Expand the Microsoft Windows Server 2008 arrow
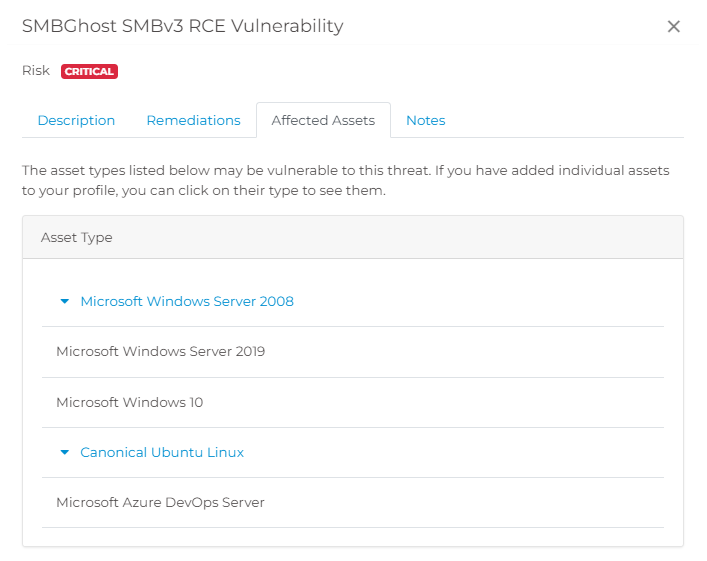Screen dimensions: 707x561 point(64,301)
